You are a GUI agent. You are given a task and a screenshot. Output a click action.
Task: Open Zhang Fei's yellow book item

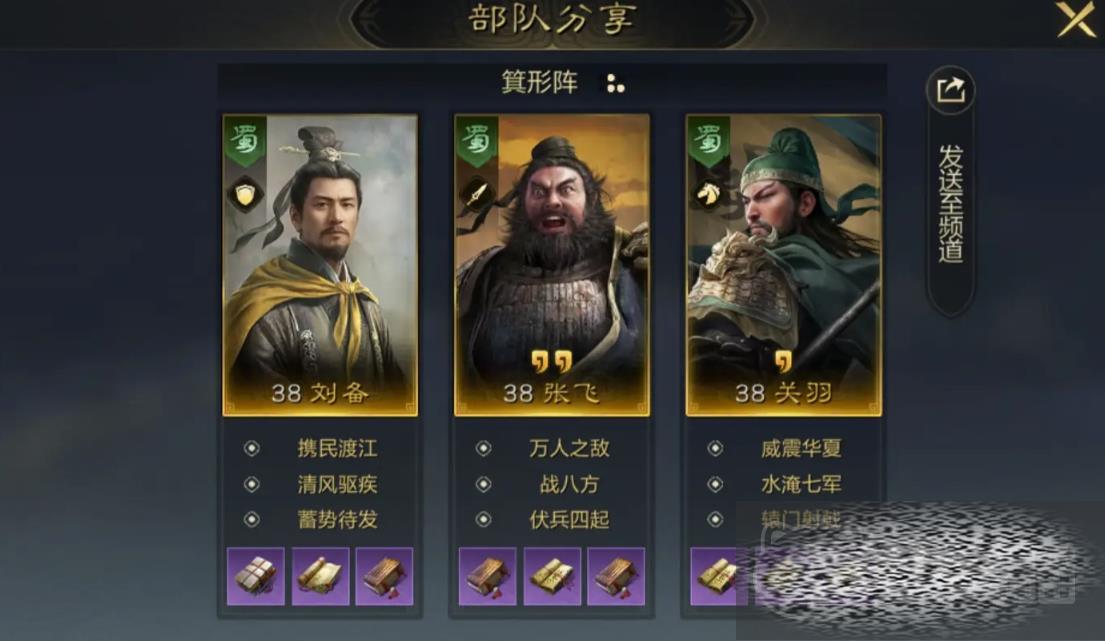click(552, 576)
